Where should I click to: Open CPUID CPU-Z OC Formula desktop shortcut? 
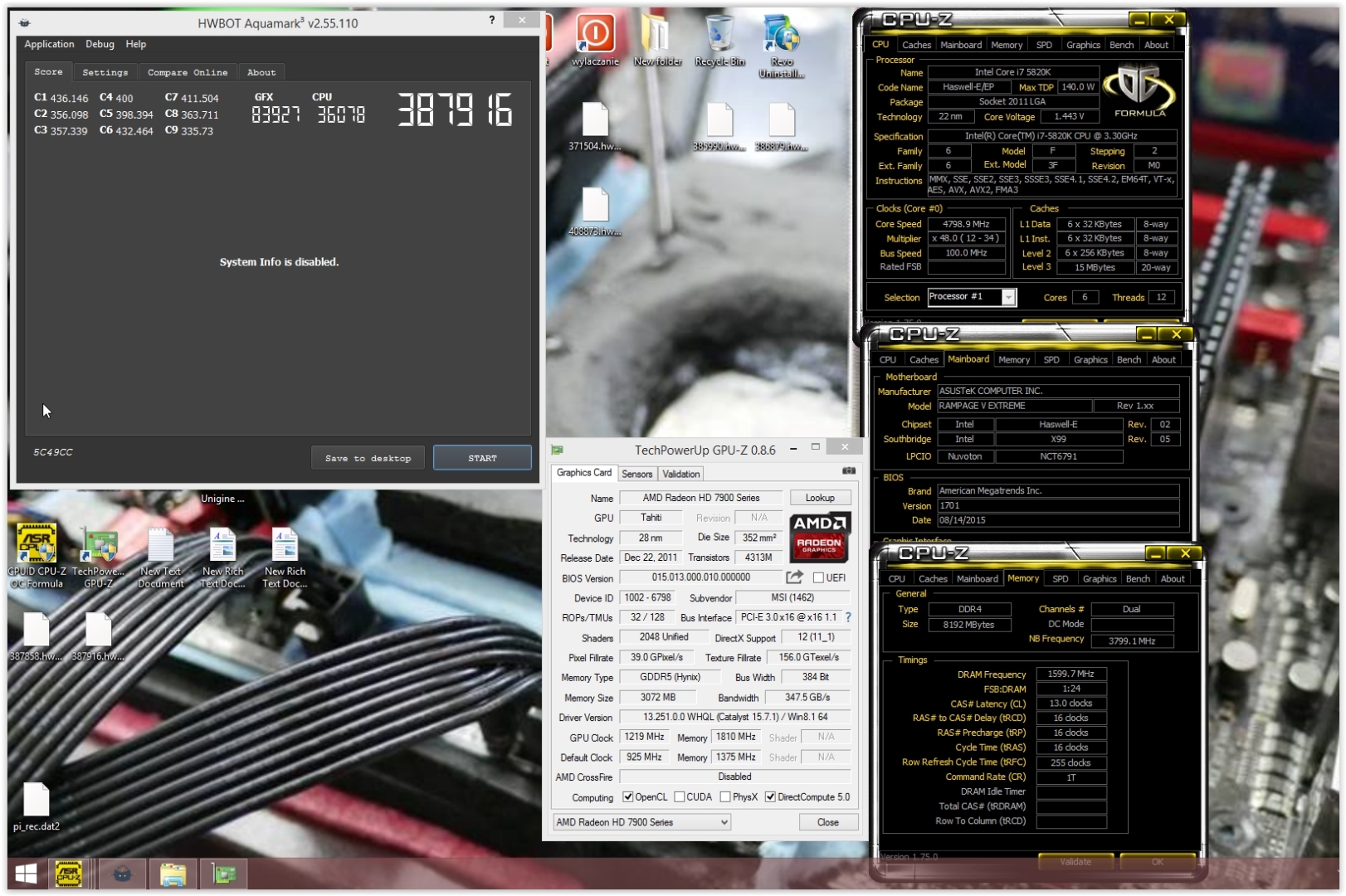point(37,556)
